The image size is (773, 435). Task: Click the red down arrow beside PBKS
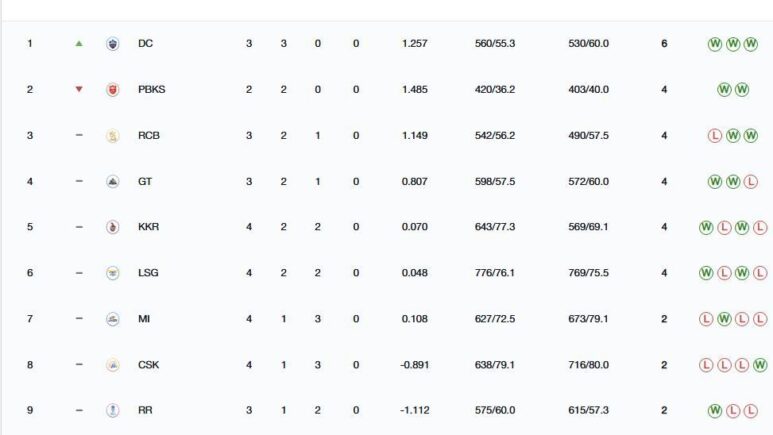pos(79,90)
